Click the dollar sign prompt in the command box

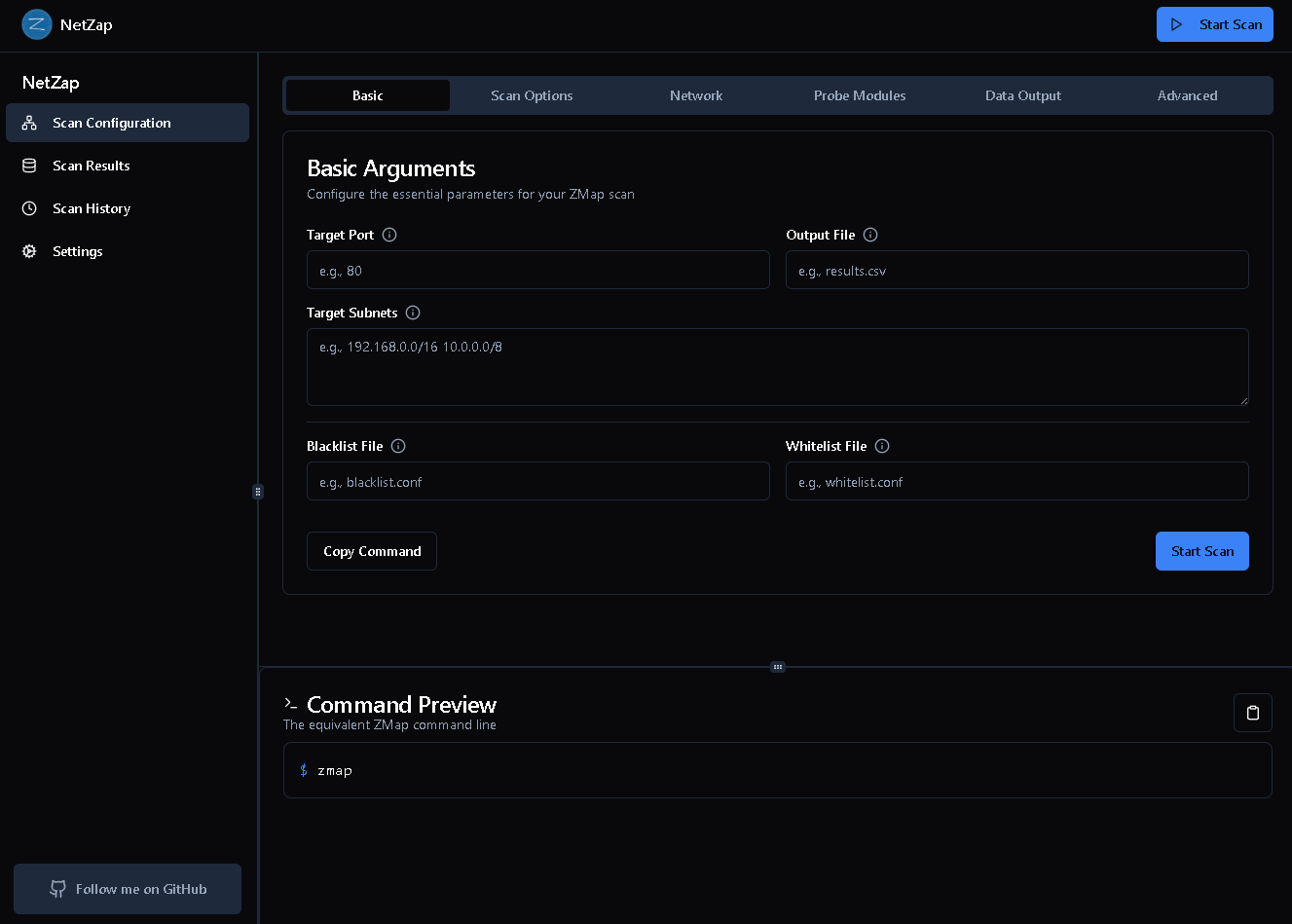tap(304, 770)
